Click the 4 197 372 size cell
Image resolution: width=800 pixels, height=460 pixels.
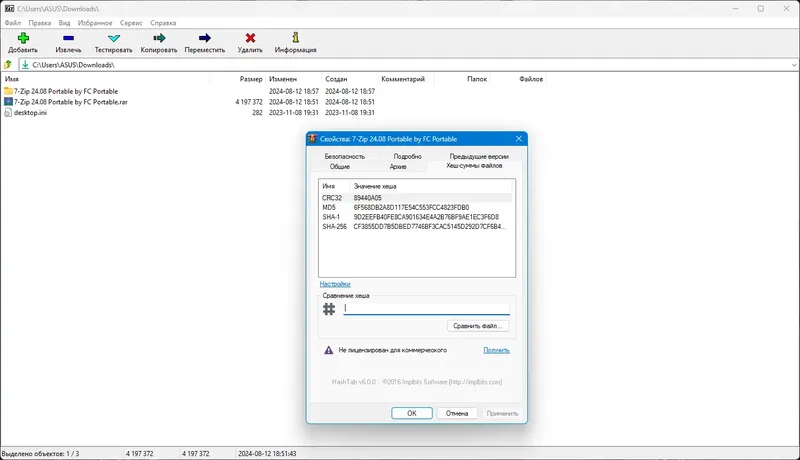[249, 101]
